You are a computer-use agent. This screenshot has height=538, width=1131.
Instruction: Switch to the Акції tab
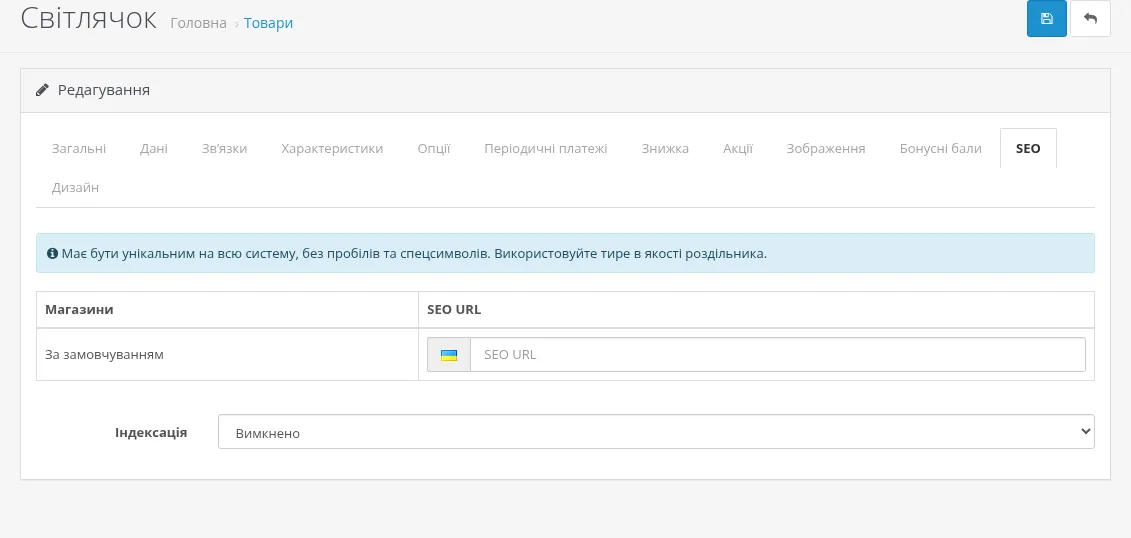click(738, 149)
